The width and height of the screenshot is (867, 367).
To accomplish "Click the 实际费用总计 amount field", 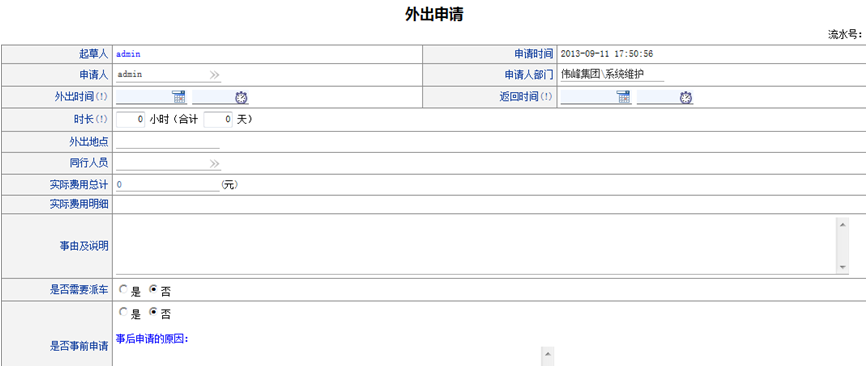I will coord(168,185).
